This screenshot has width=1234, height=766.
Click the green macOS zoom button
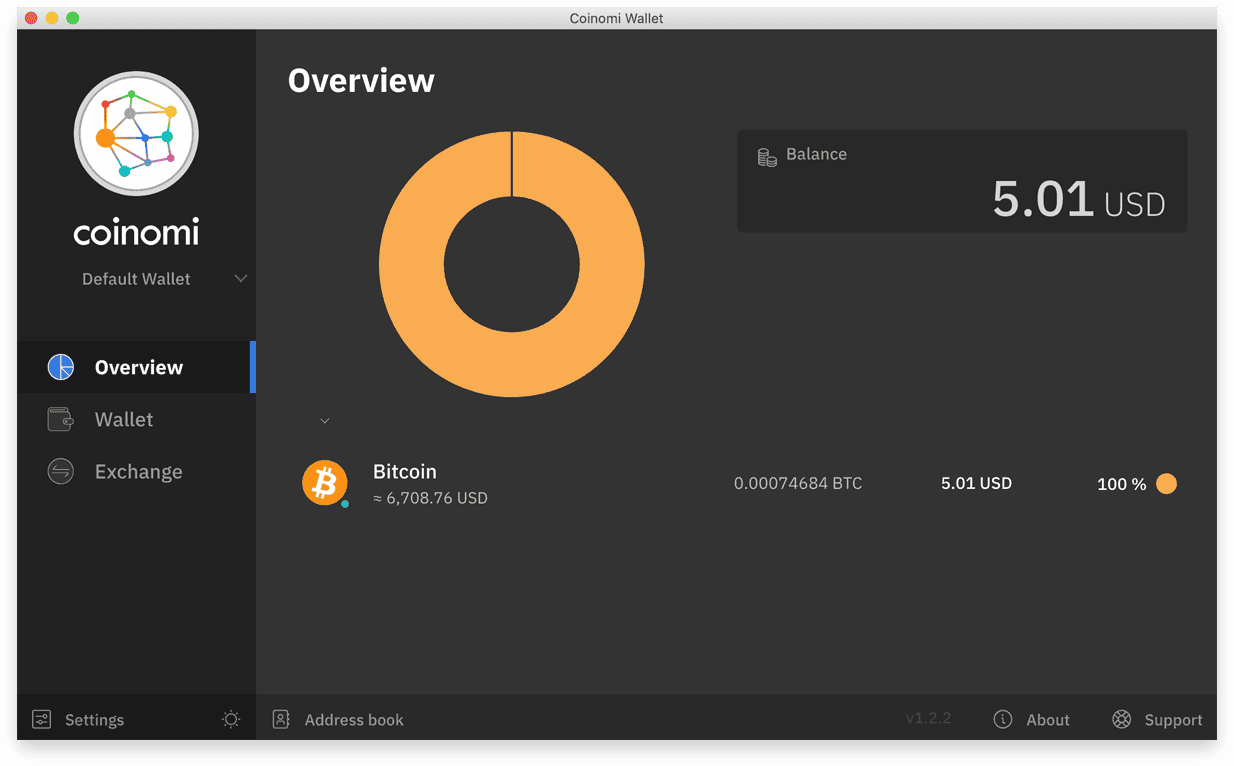click(x=72, y=18)
